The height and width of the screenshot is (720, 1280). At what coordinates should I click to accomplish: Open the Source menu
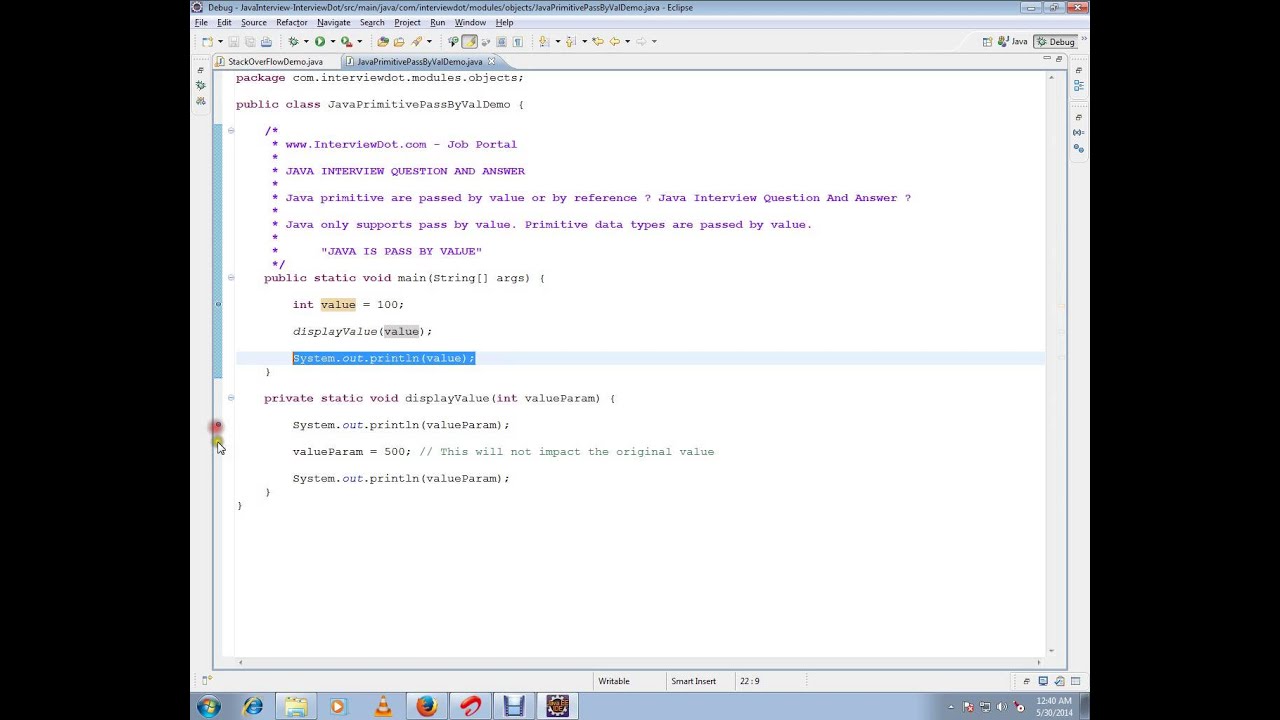[x=254, y=22]
